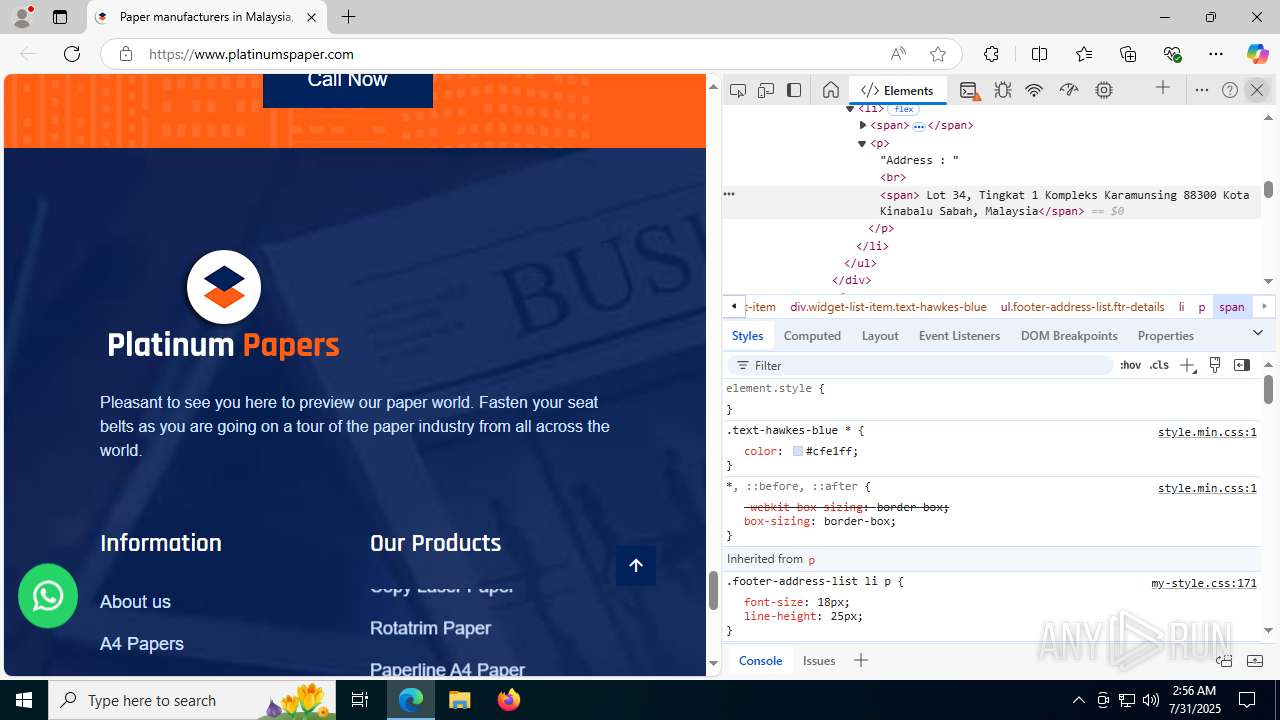
Task: Select the Console drawer tab
Action: [x=760, y=660]
